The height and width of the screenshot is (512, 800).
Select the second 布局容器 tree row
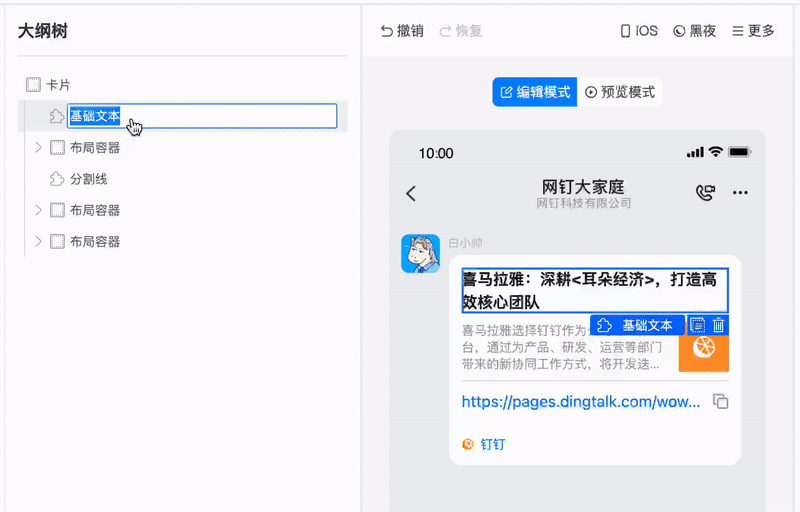pyautogui.click(x=183, y=210)
